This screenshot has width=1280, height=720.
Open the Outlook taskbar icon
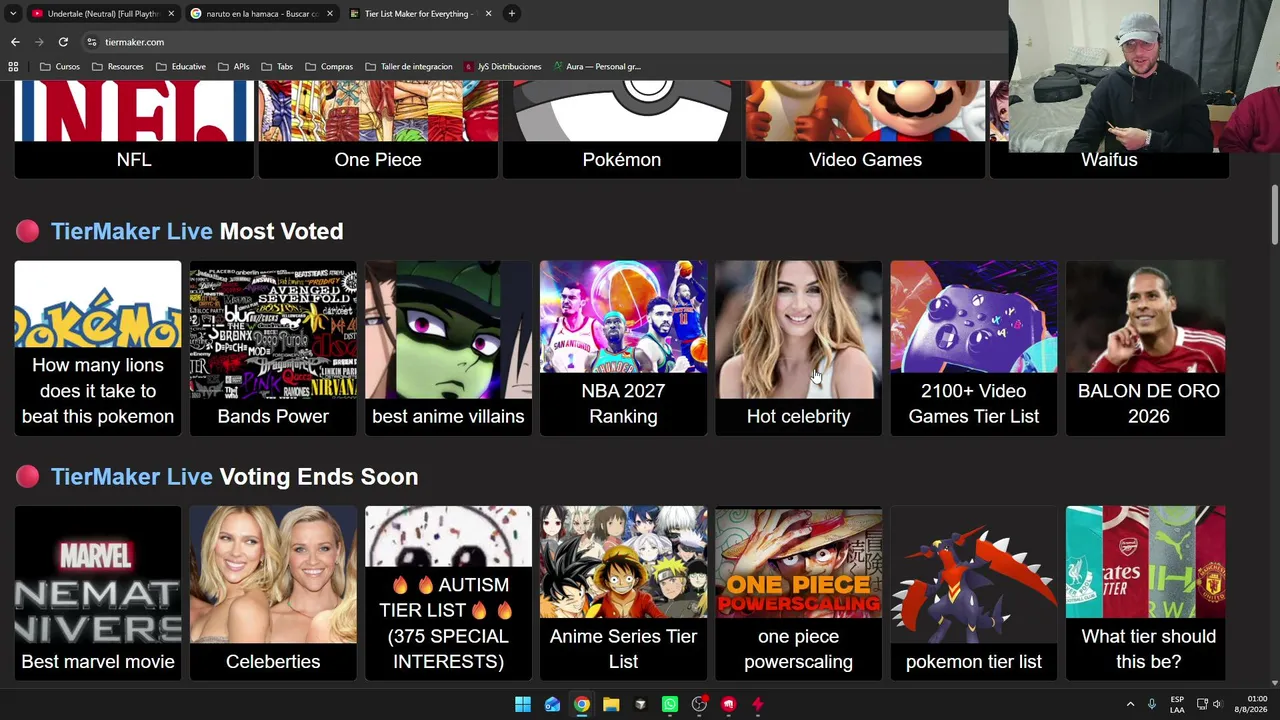(x=552, y=704)
